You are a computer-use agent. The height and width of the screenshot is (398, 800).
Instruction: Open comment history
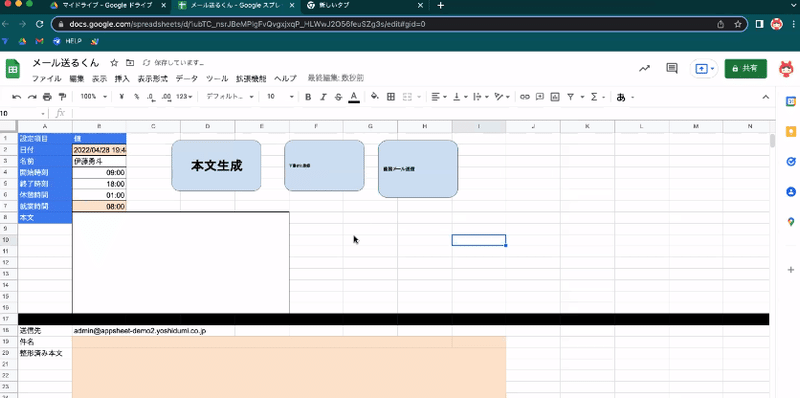pos(672,68)
